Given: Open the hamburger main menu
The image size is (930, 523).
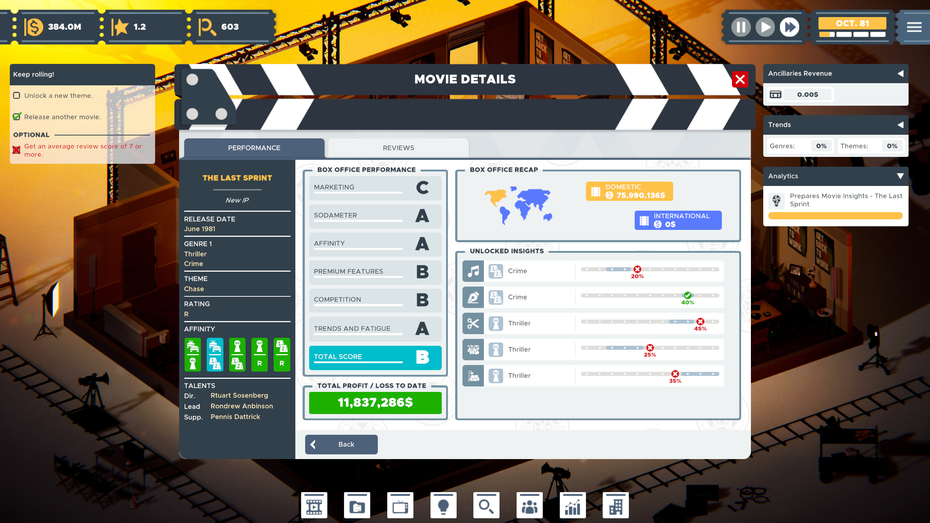Looking at the screenshot, I should click(x=914, y=27).
